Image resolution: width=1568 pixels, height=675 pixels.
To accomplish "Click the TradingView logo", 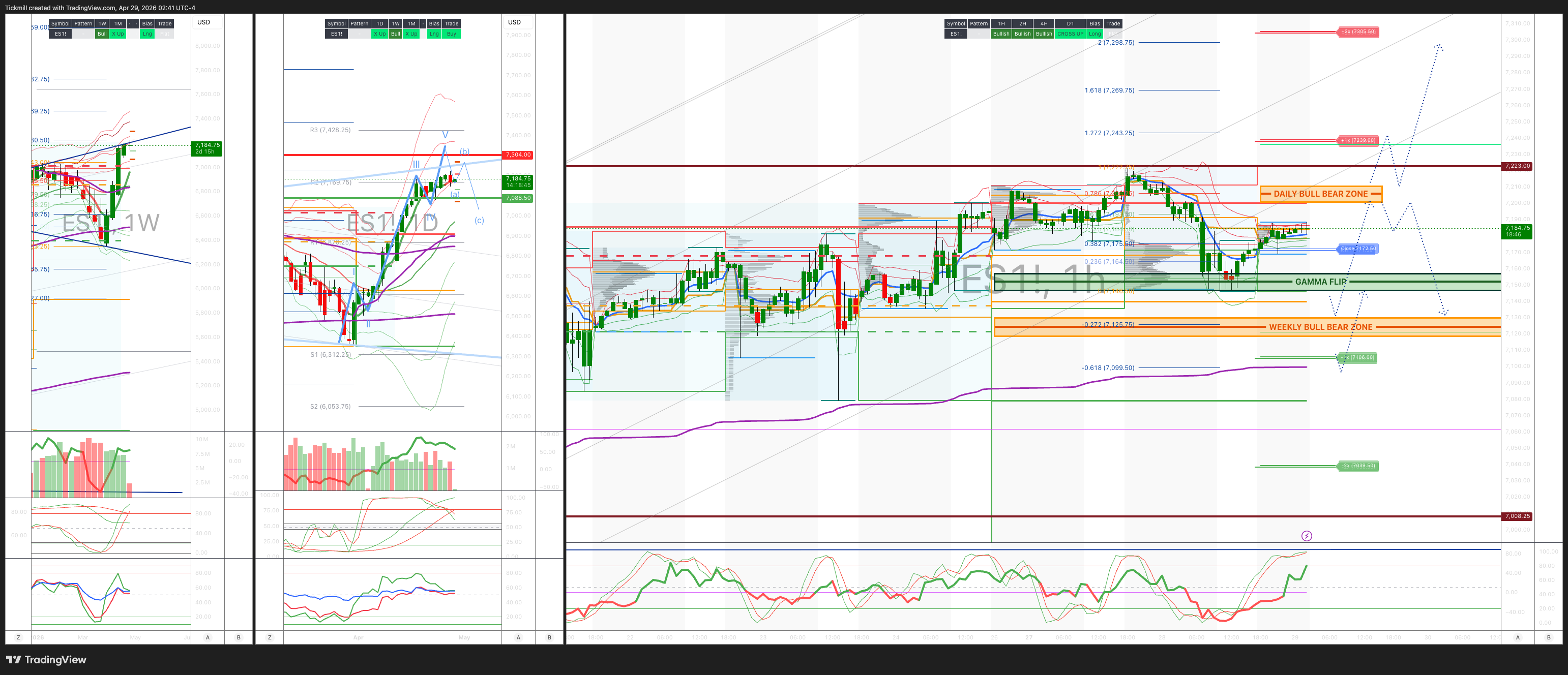I will [x=46, y=660].
